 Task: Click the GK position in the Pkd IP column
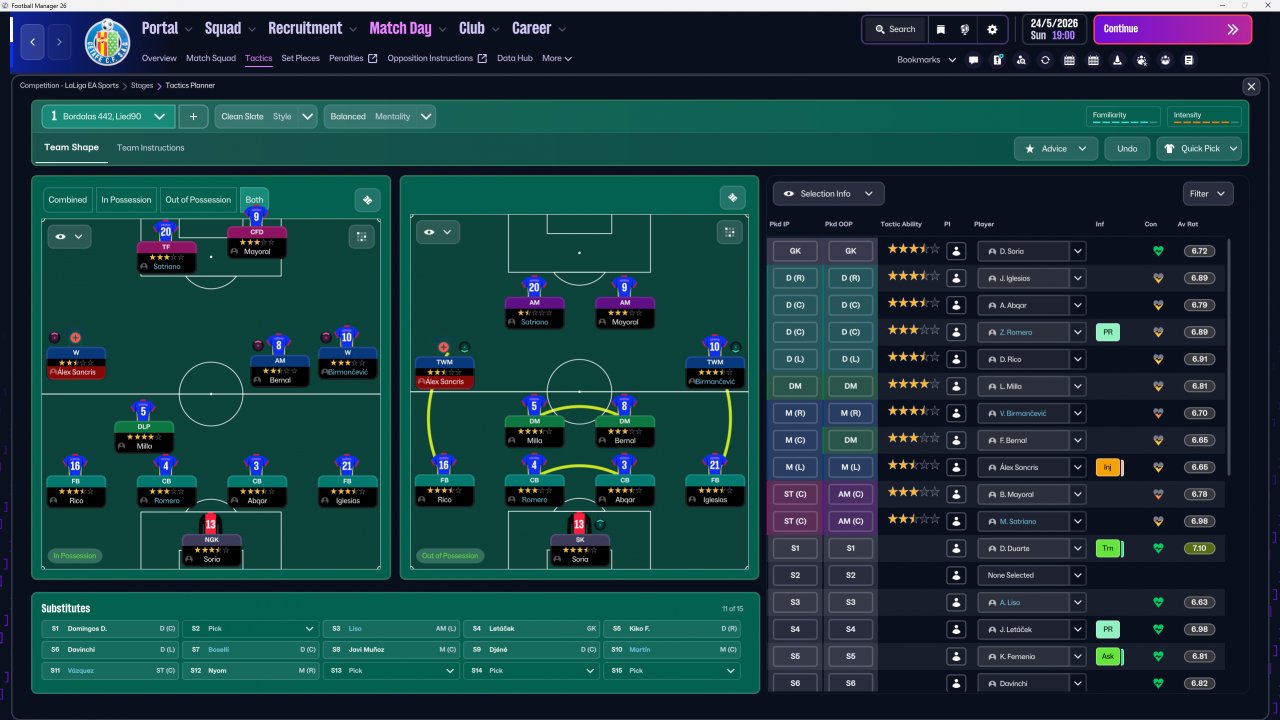click(795, 251)
